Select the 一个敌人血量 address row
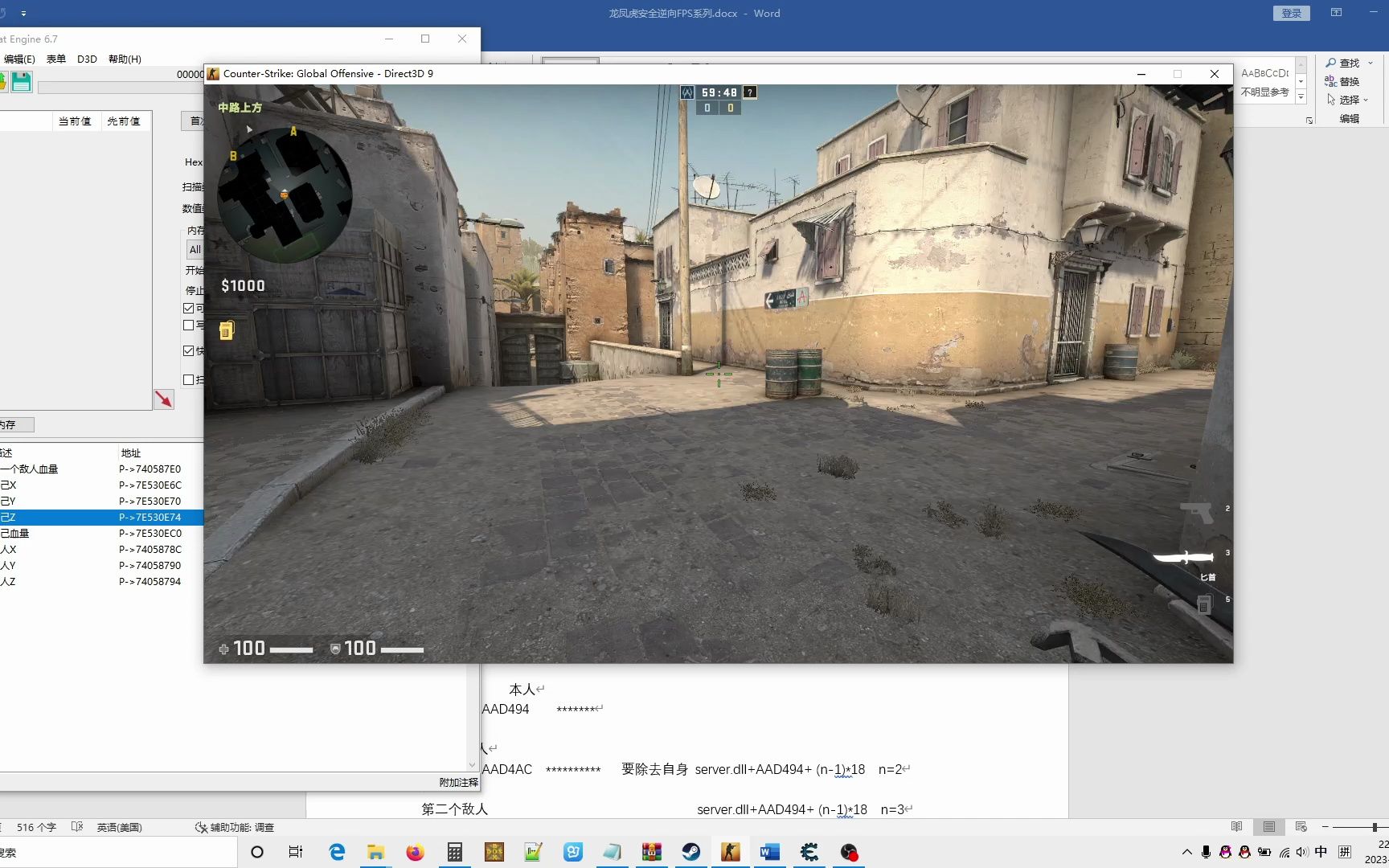 (101, 469)
